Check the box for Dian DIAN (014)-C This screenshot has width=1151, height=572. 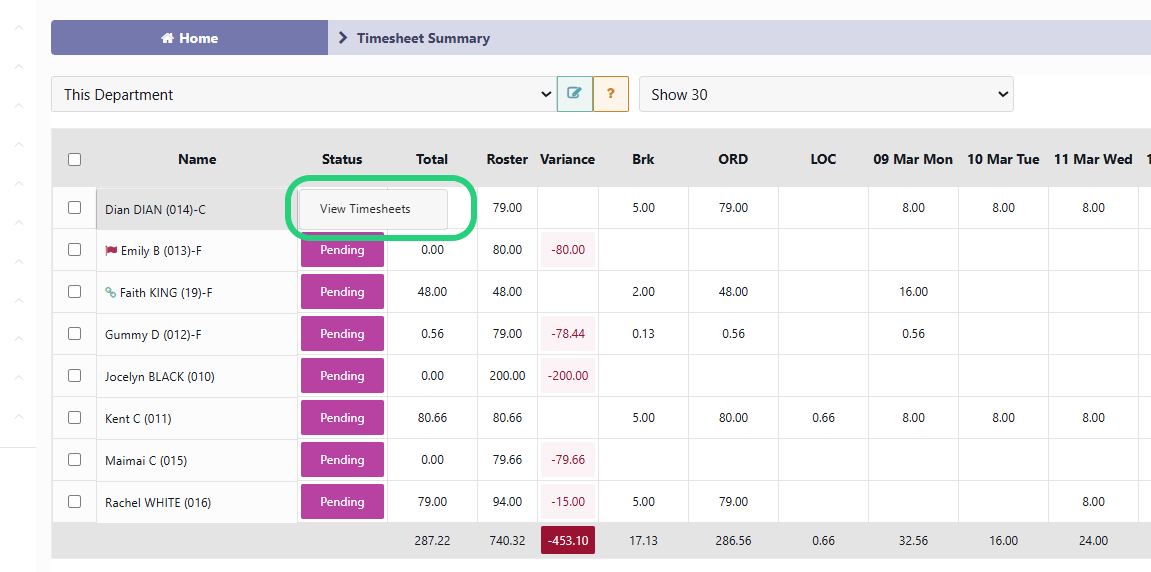pyautogui.click(x=74, y=208)
